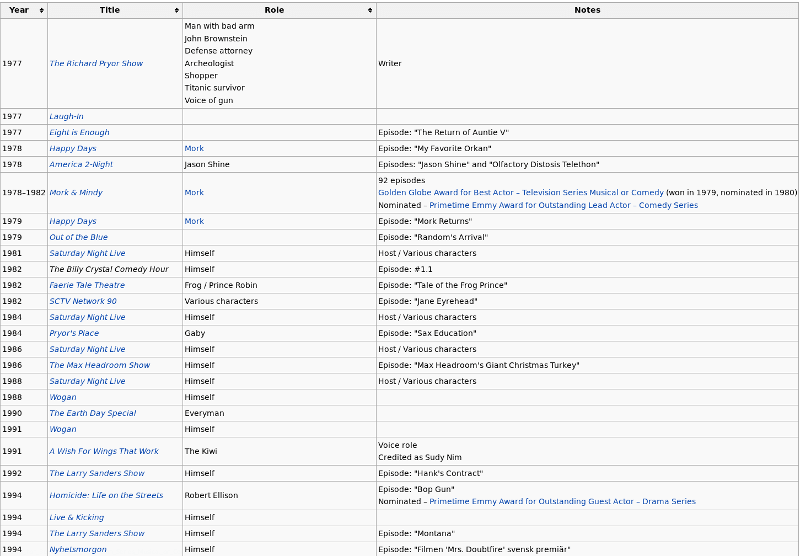Open the Mork role link in 1978 Happy Days row
Screen dimensions: 800x556
pos(194,148)
